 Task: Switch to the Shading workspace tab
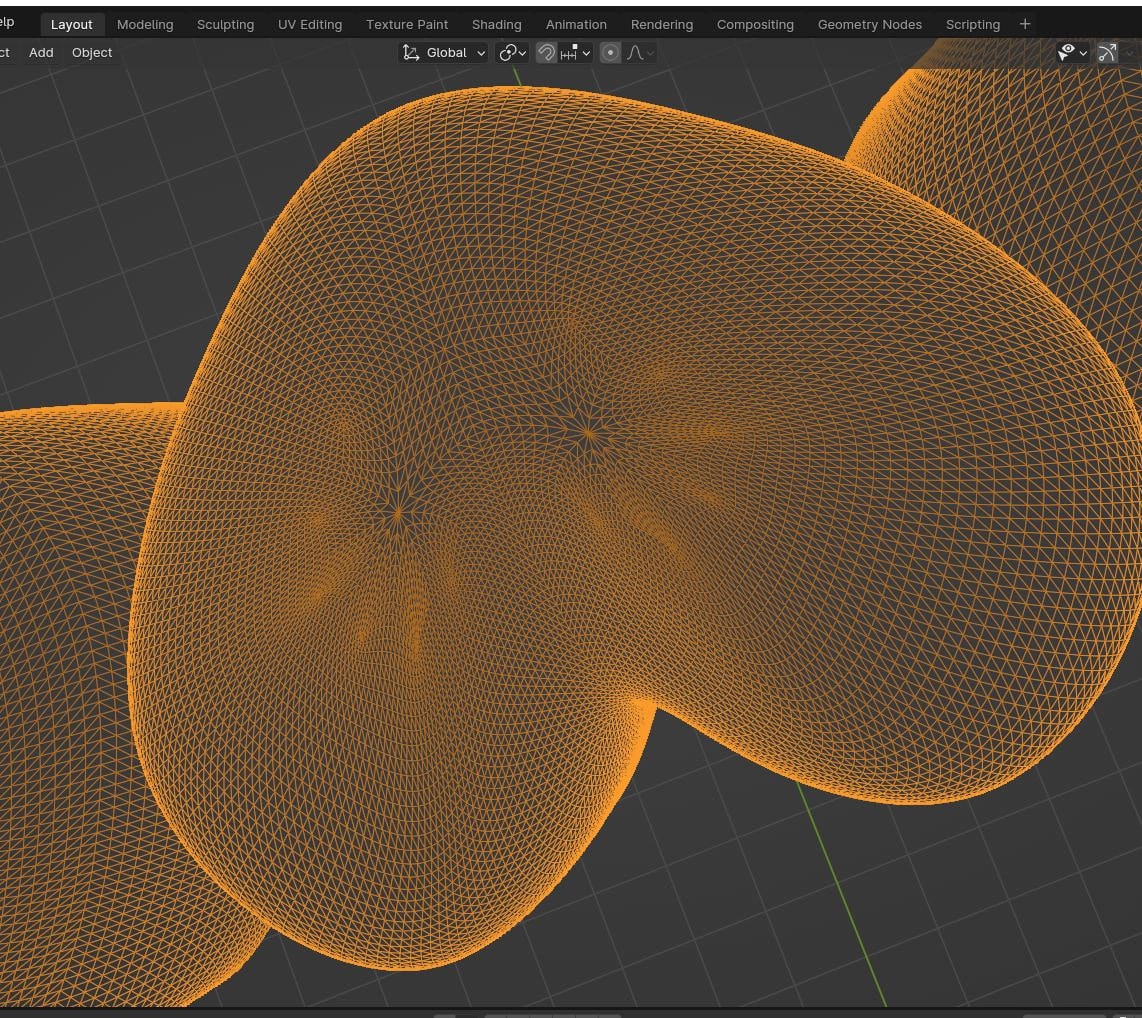(x=496, y=25)
